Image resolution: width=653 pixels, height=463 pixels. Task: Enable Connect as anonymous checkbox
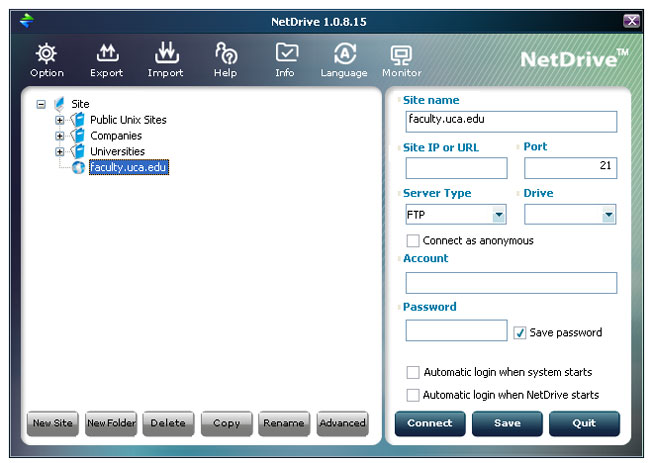click(x=413, y=241)
